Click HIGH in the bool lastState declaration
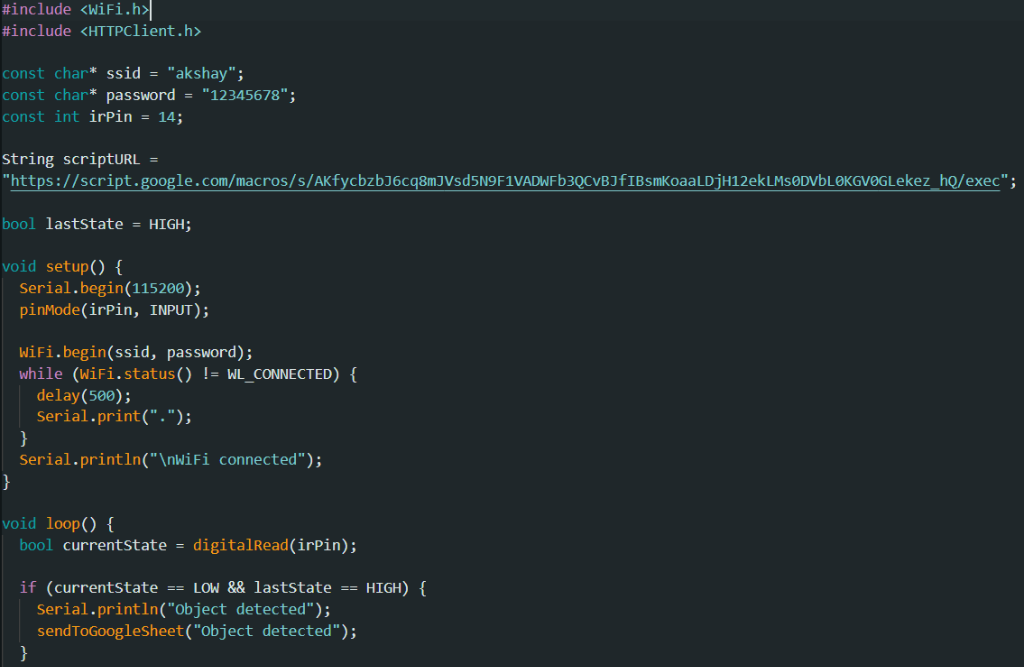The height and width of the screenshot is (667, 1024). [x=166, y=224]
